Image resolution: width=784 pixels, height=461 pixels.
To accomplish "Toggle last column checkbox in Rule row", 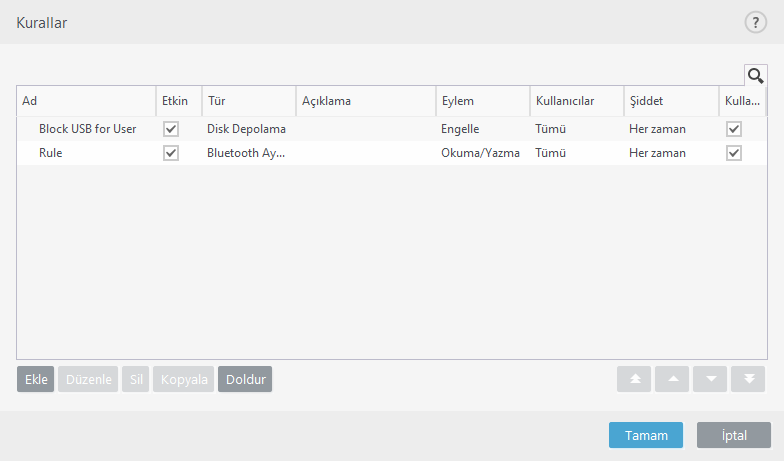I will pyautogui.click(x=734, y=153).
